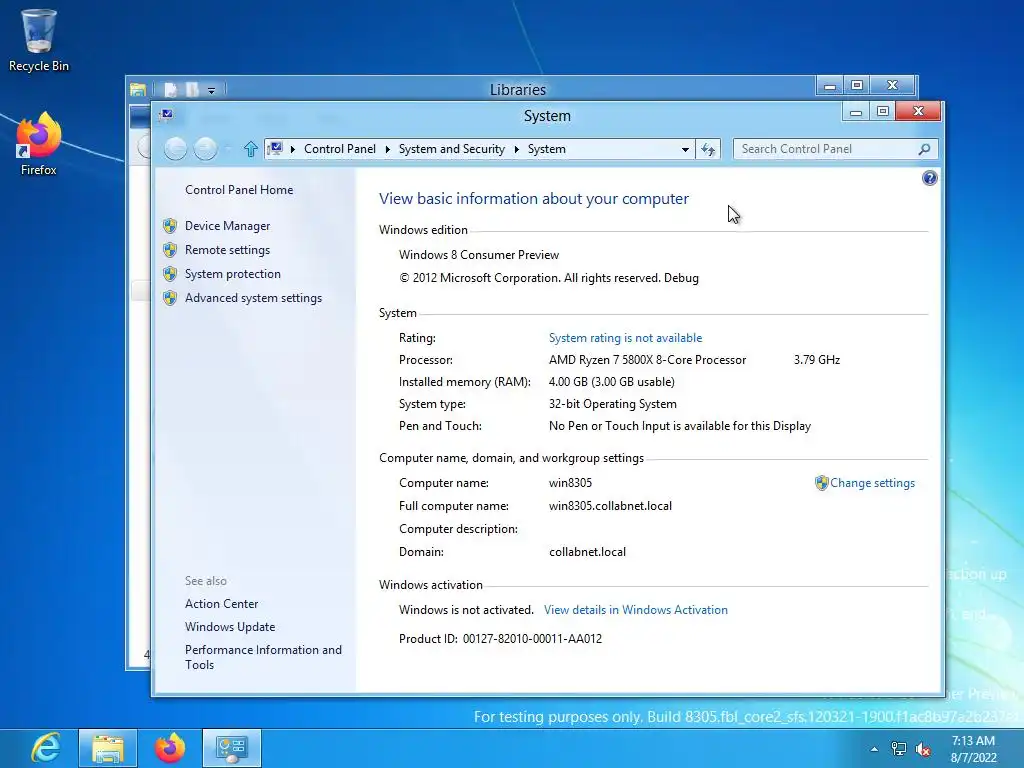Launch the Firefox desktop shortcut
The image size is (1024, 768).
tap(39, 145)
